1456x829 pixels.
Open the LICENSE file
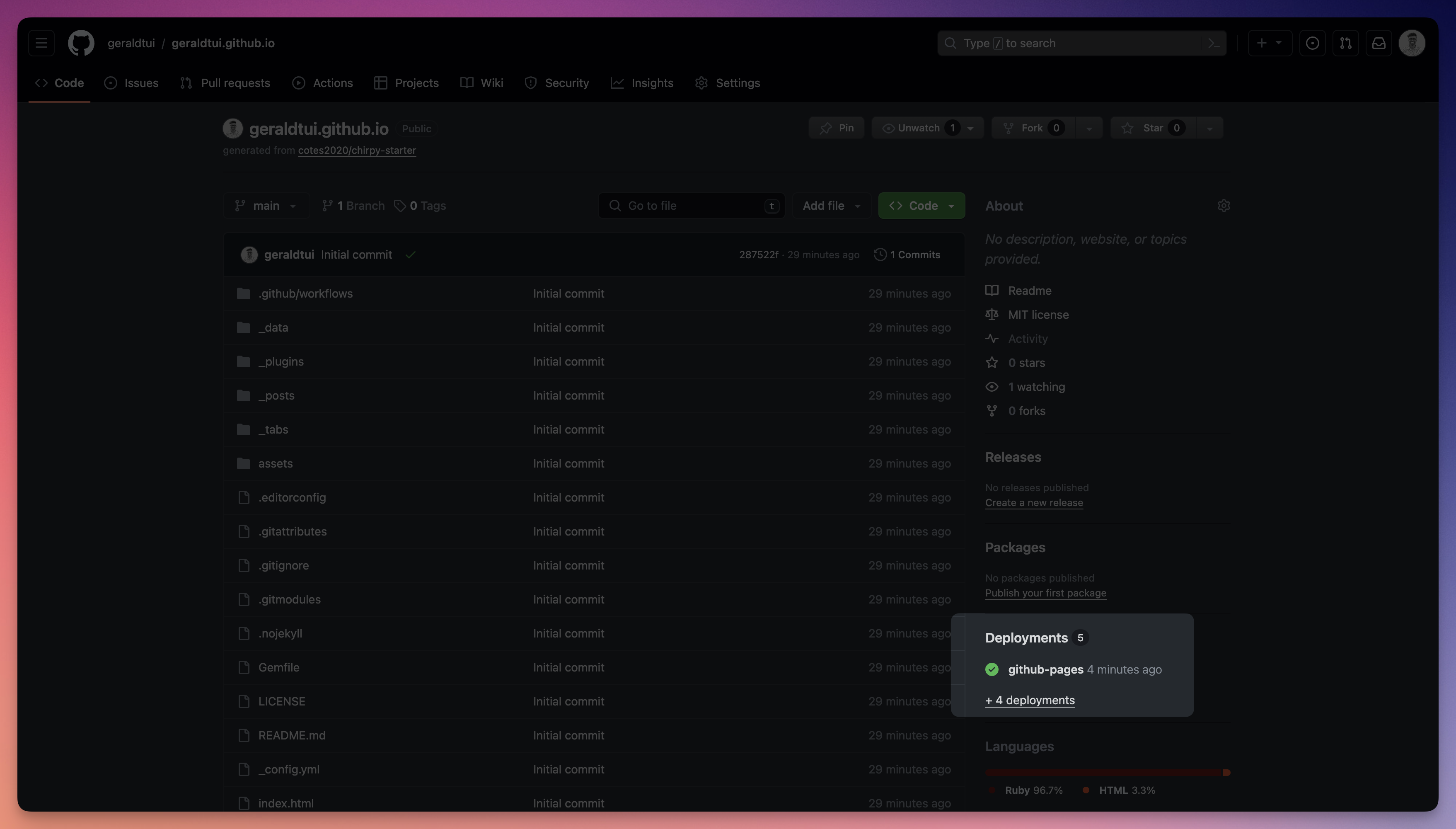tap(282, 701)
